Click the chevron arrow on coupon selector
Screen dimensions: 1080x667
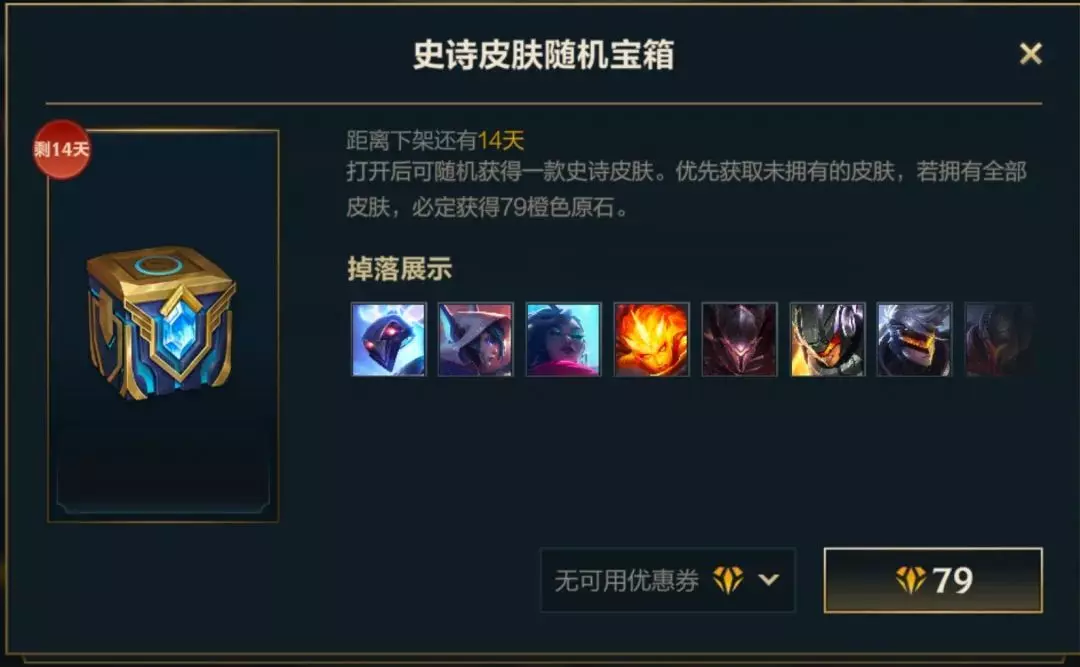click(x=769, y=580)
